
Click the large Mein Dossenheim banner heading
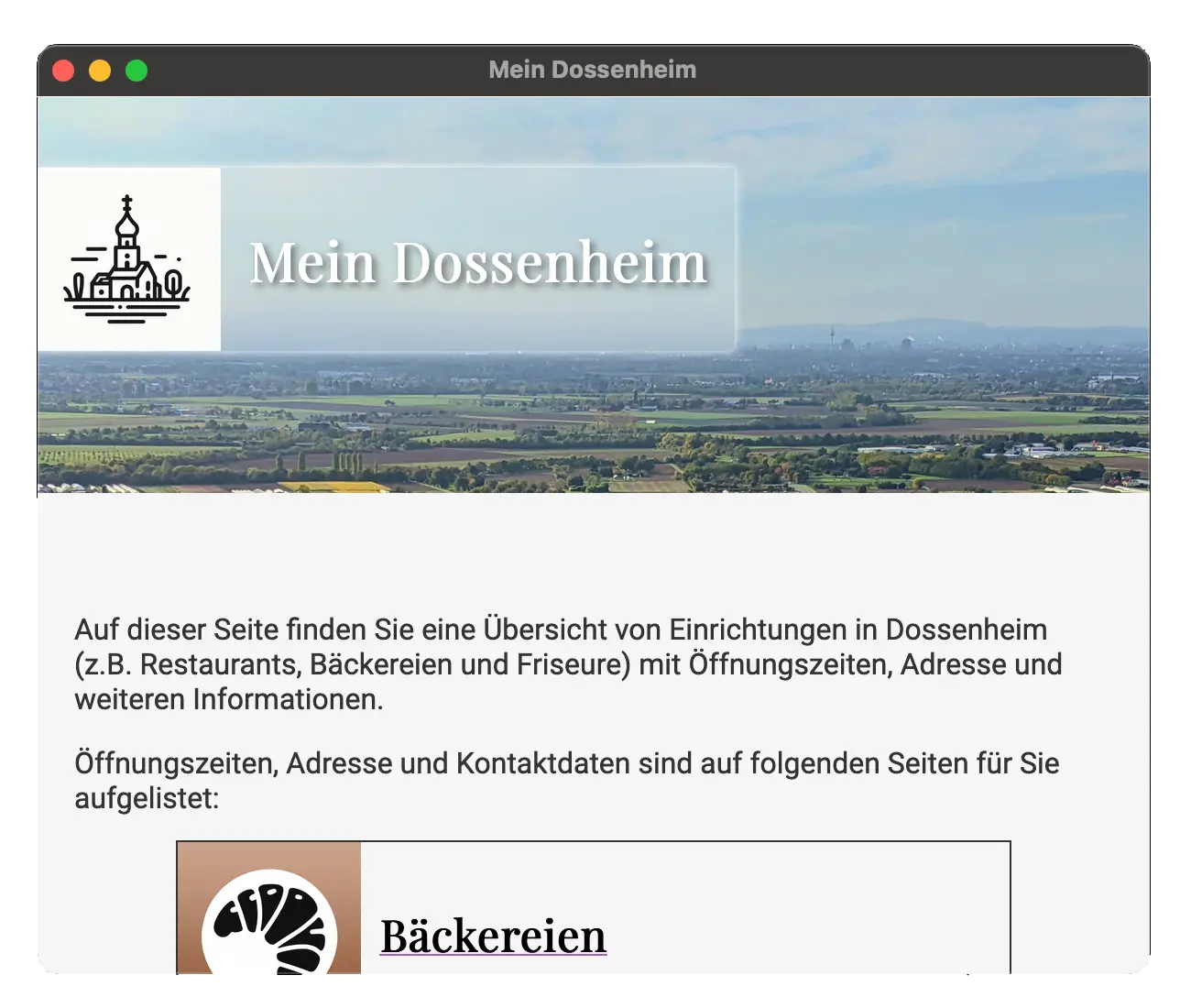[478, 263]
